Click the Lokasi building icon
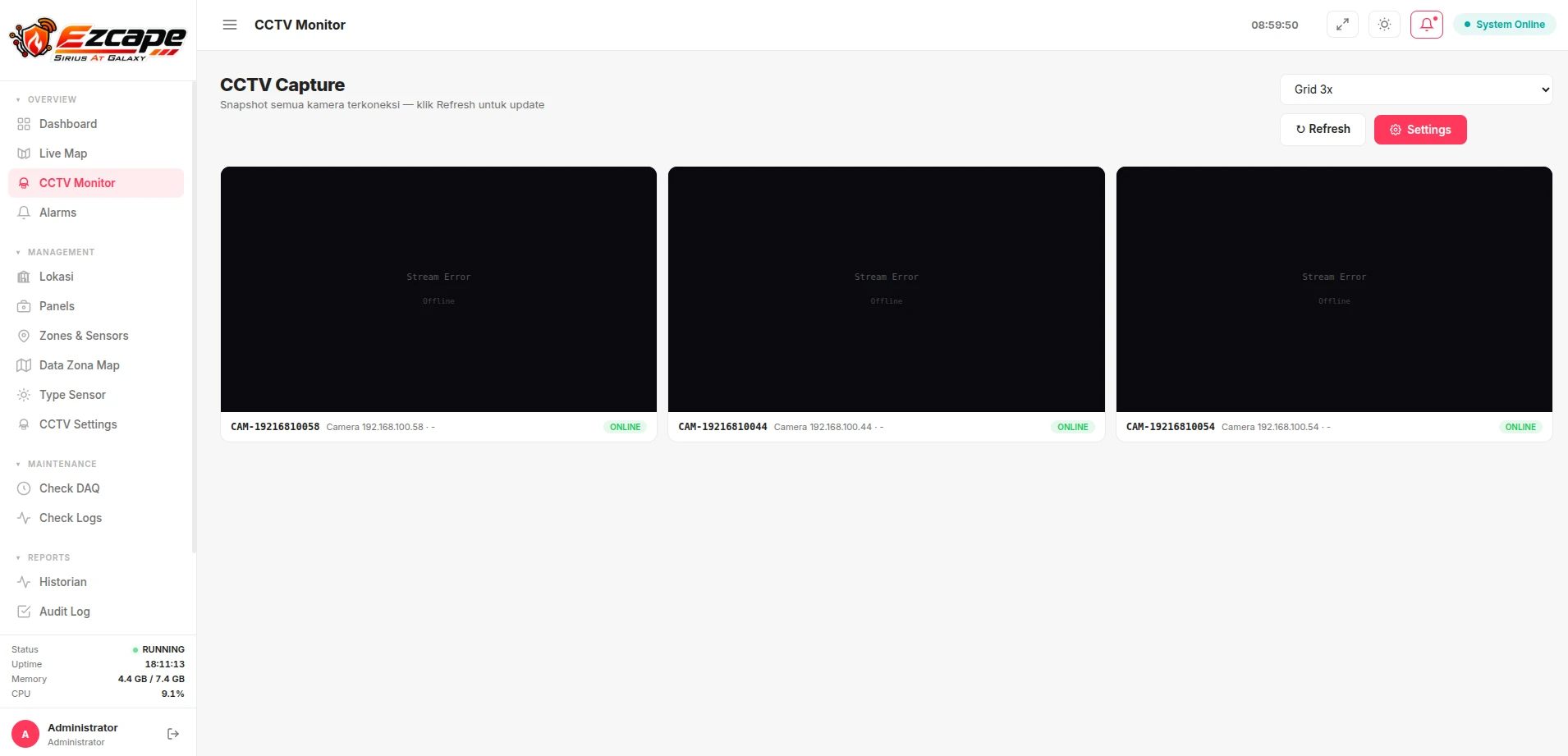This screenshot has height=756, width=1568. [24, 277]
